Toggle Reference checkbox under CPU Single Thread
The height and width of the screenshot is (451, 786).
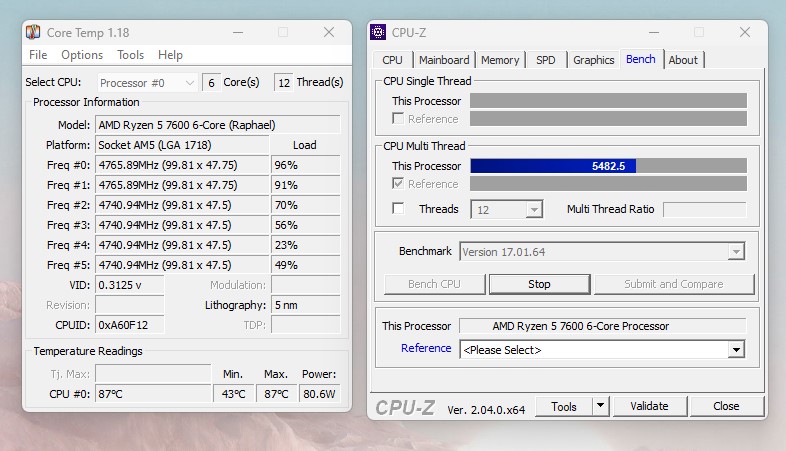coord(398,118)
